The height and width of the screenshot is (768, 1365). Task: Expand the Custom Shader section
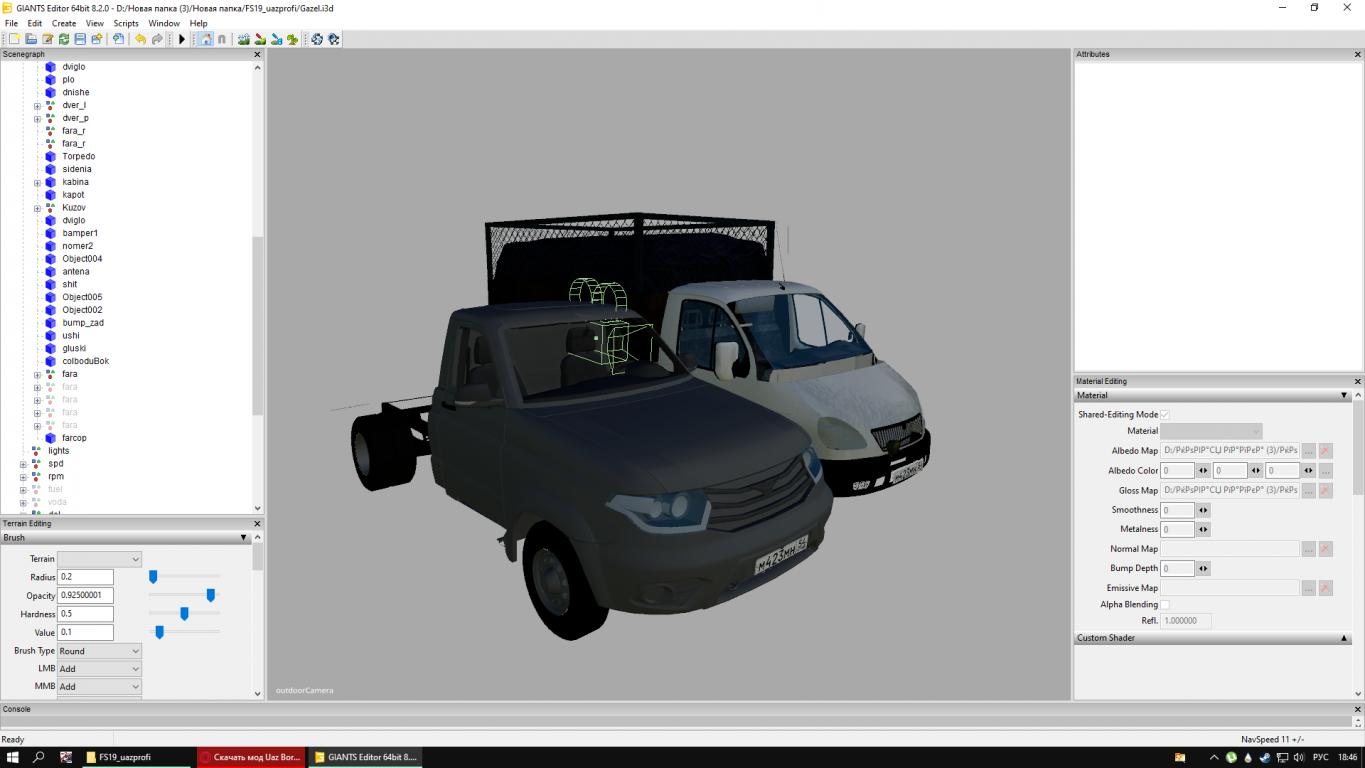coord(1344,638)
